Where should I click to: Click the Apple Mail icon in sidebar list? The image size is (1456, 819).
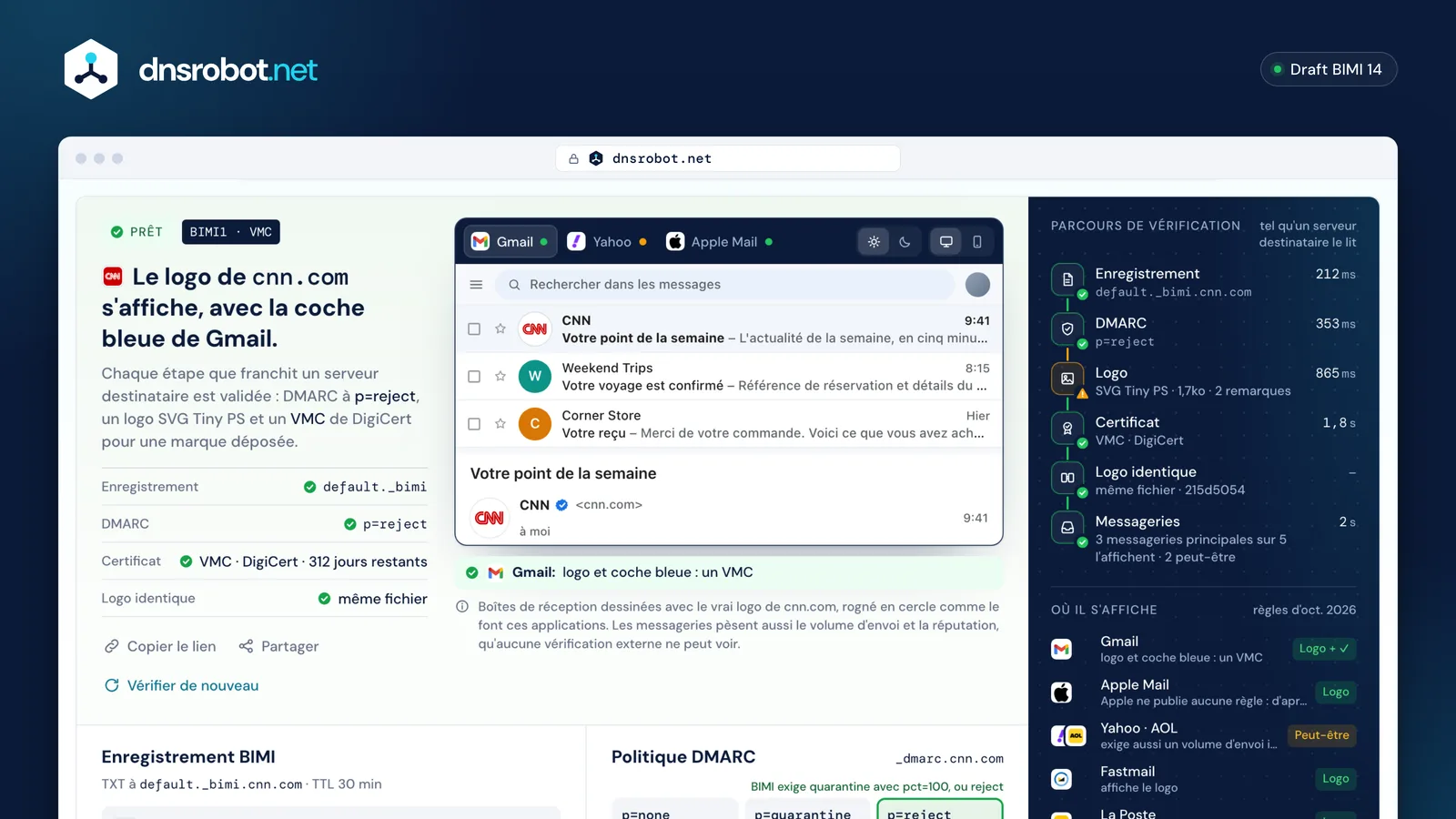1061,693
